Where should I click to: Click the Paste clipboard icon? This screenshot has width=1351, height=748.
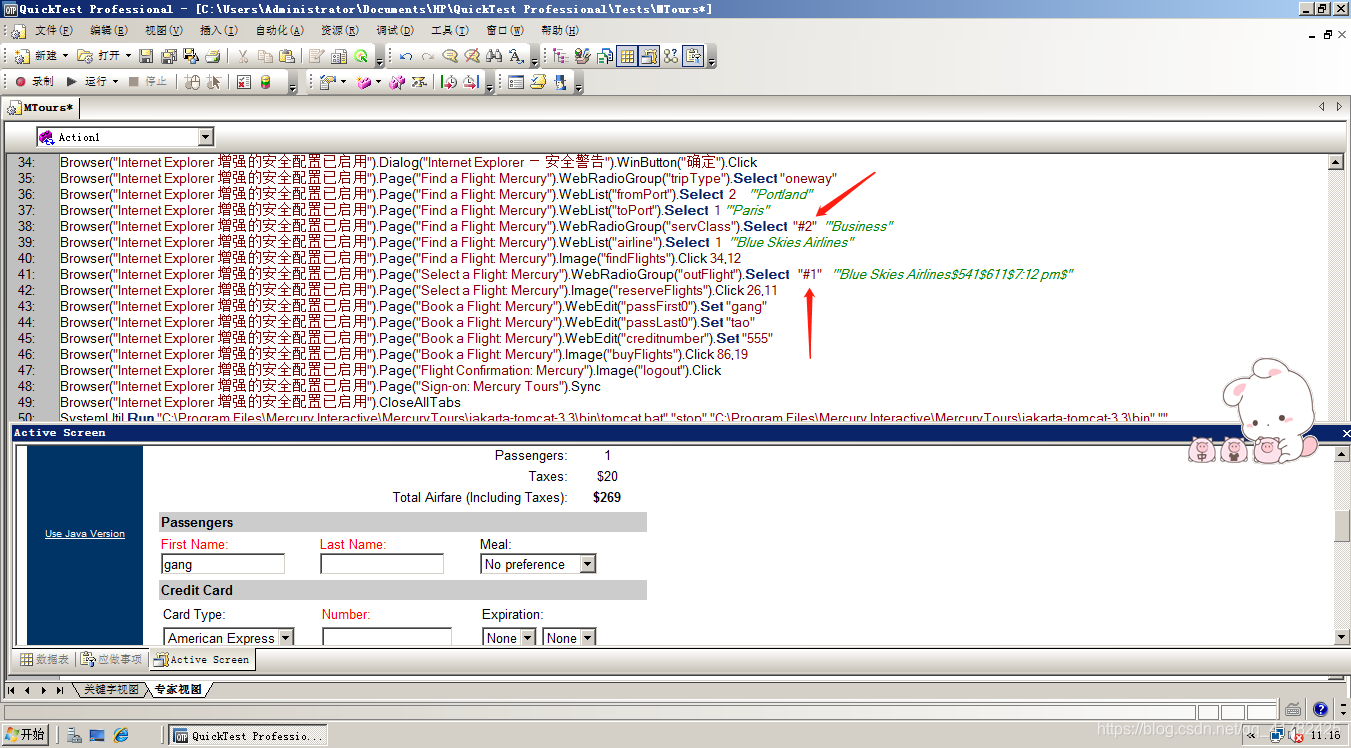coord(287,56)
